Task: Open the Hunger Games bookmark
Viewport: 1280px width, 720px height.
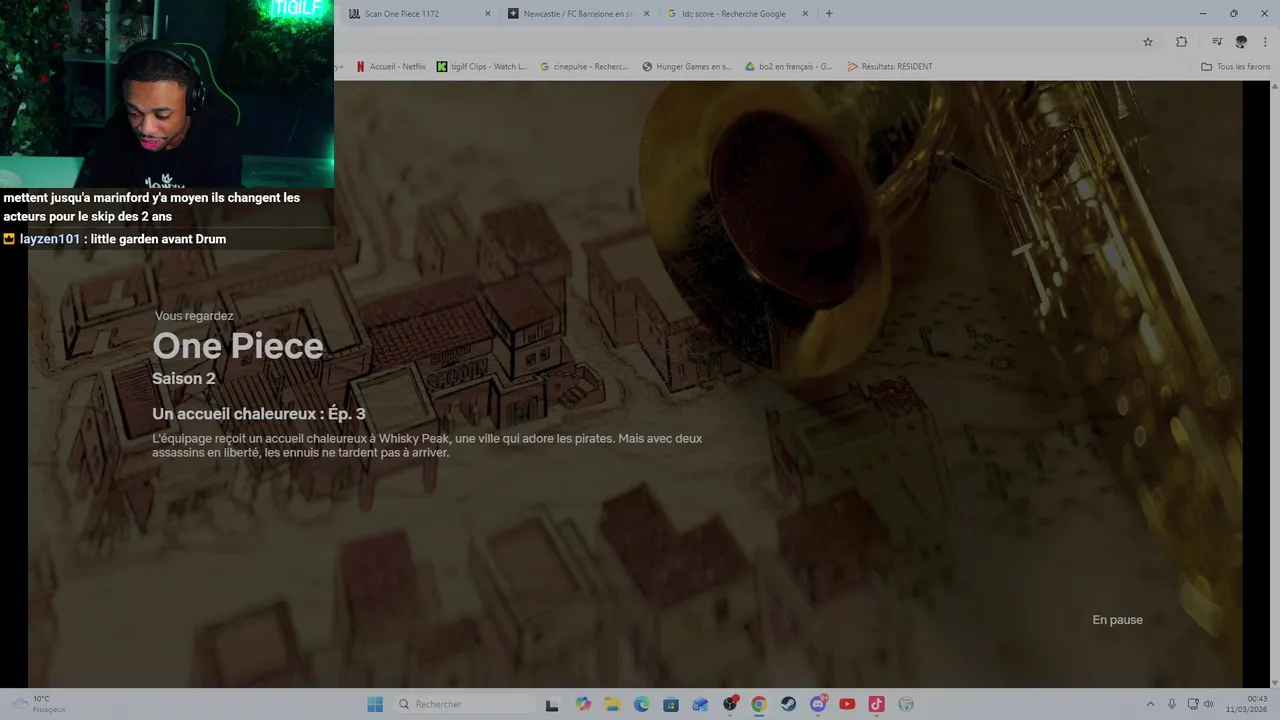Action: (687, 67)
